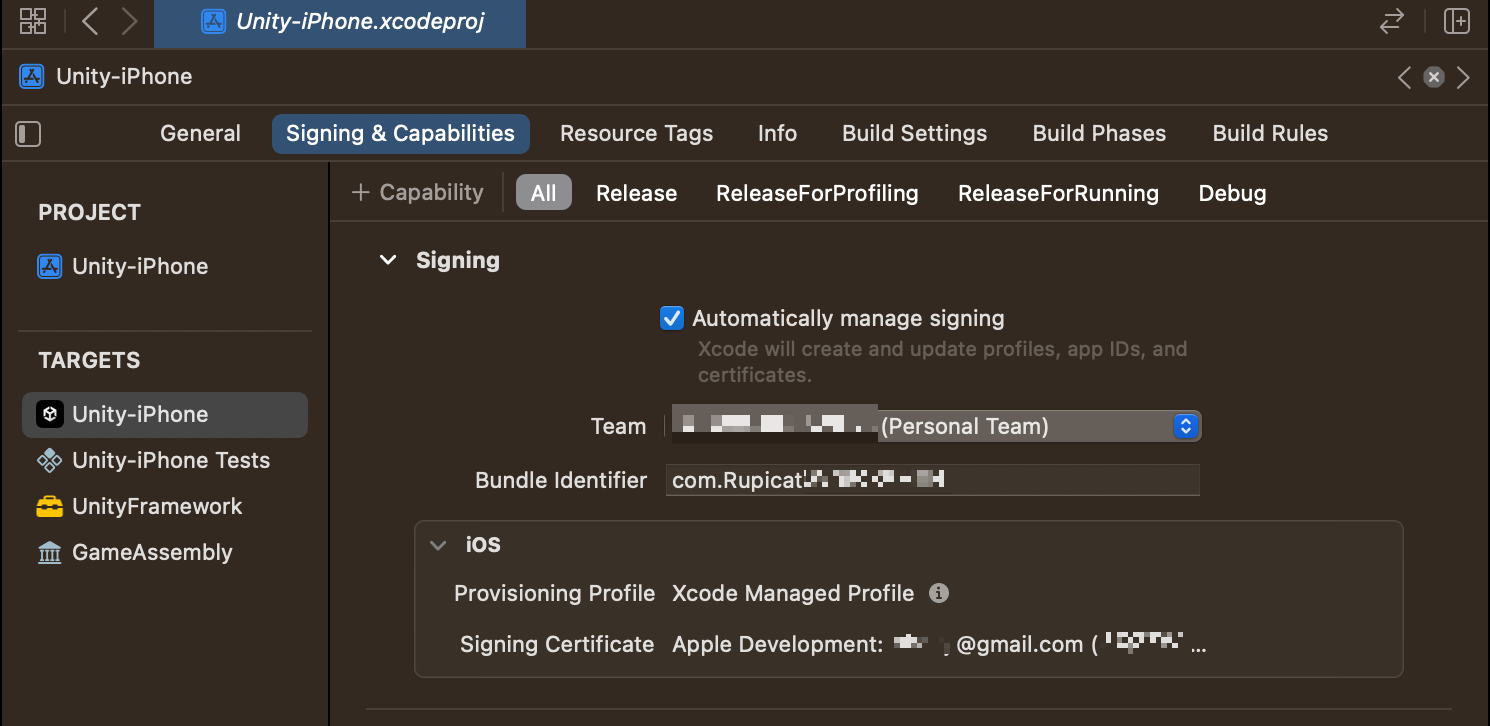The image size is (1490, 726).
Task: Click the next issue chevron in jump bar
Action: pos(1463,77)
